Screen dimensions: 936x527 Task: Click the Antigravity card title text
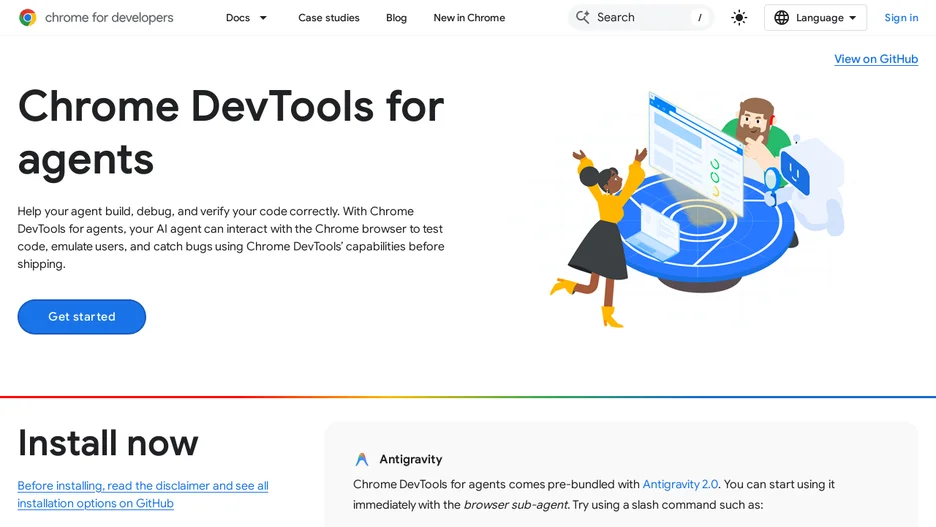coord(411,459)
